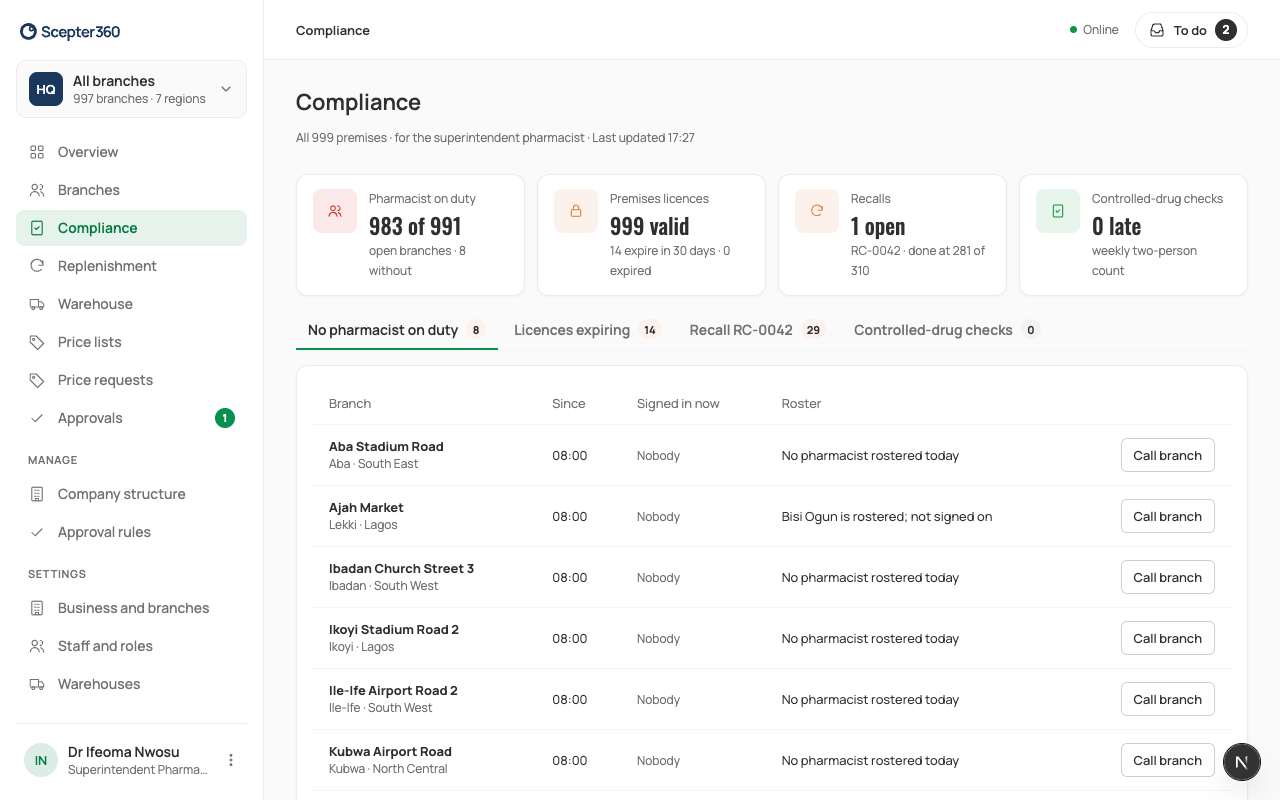Image resolution: width=1280 pixels, height=800 pixels.
Task: Click the Replenishment refresh icon
Action: click(x=37, y=266)
